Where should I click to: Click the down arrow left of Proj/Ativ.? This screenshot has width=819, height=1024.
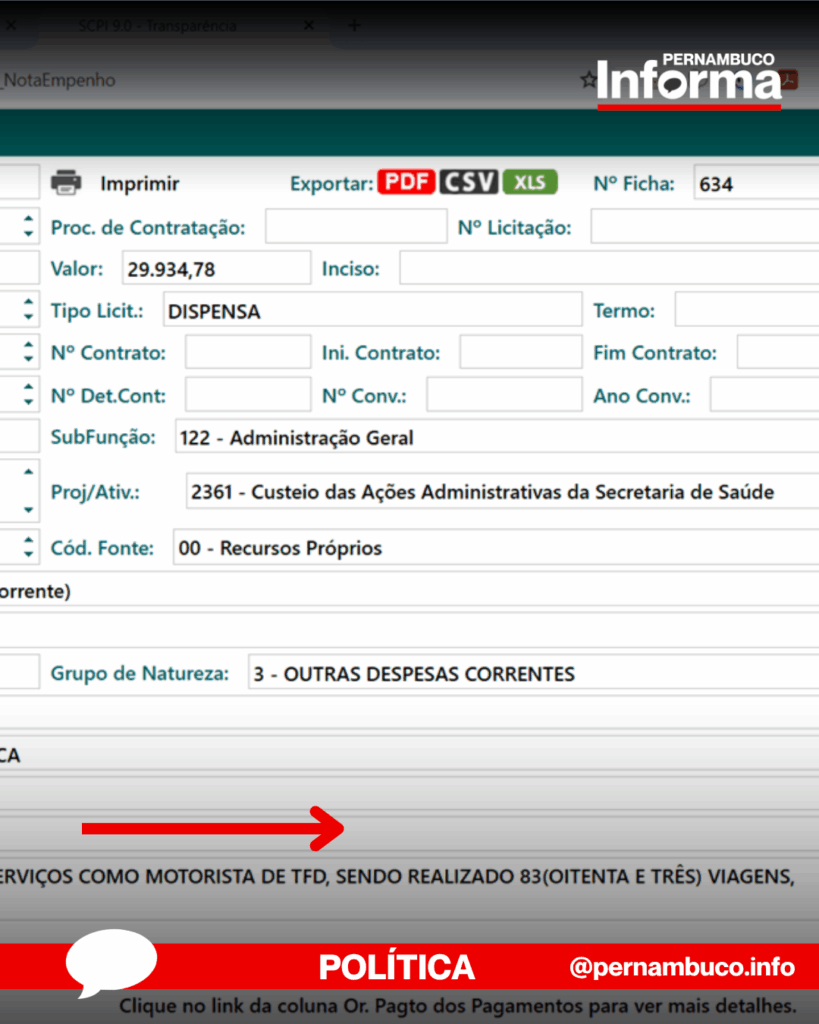pyautogui.click(x=28, y=510)
